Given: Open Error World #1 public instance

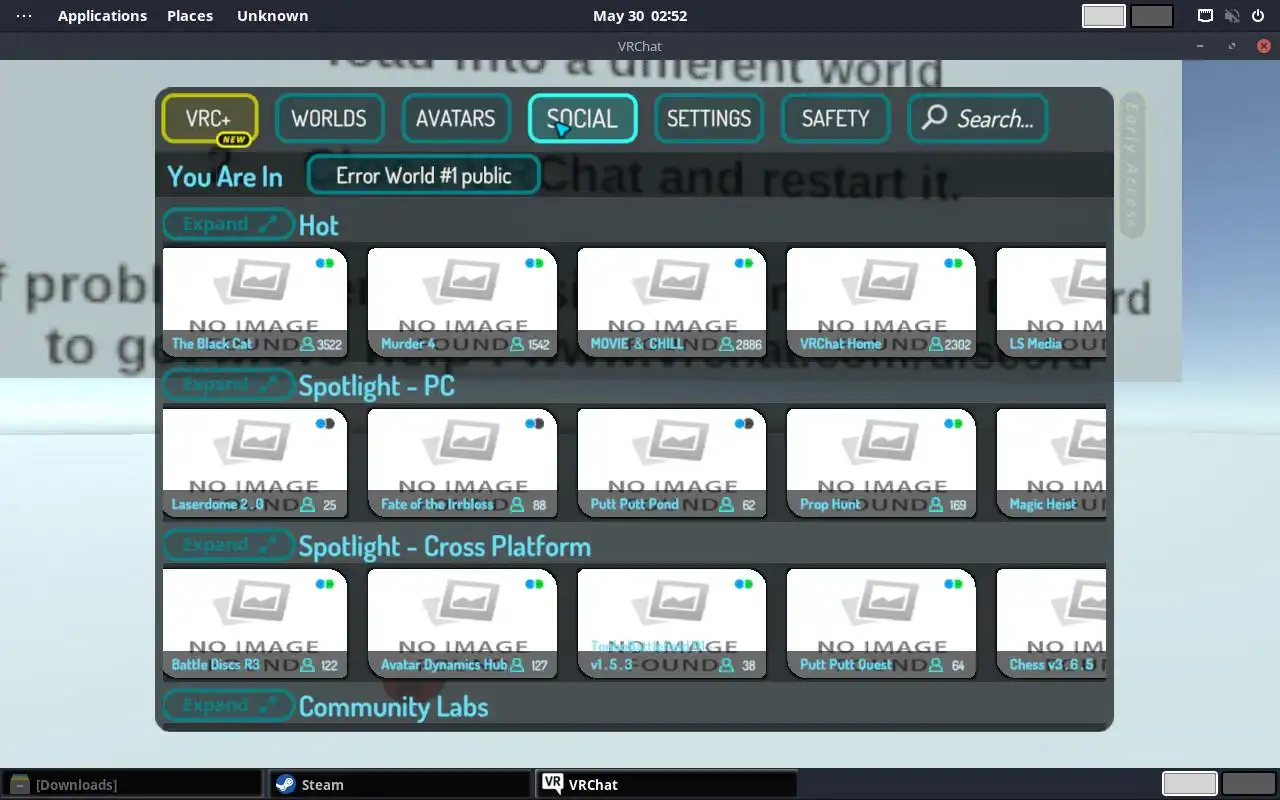Looking at the screenshot, I should tap(424, 176).
